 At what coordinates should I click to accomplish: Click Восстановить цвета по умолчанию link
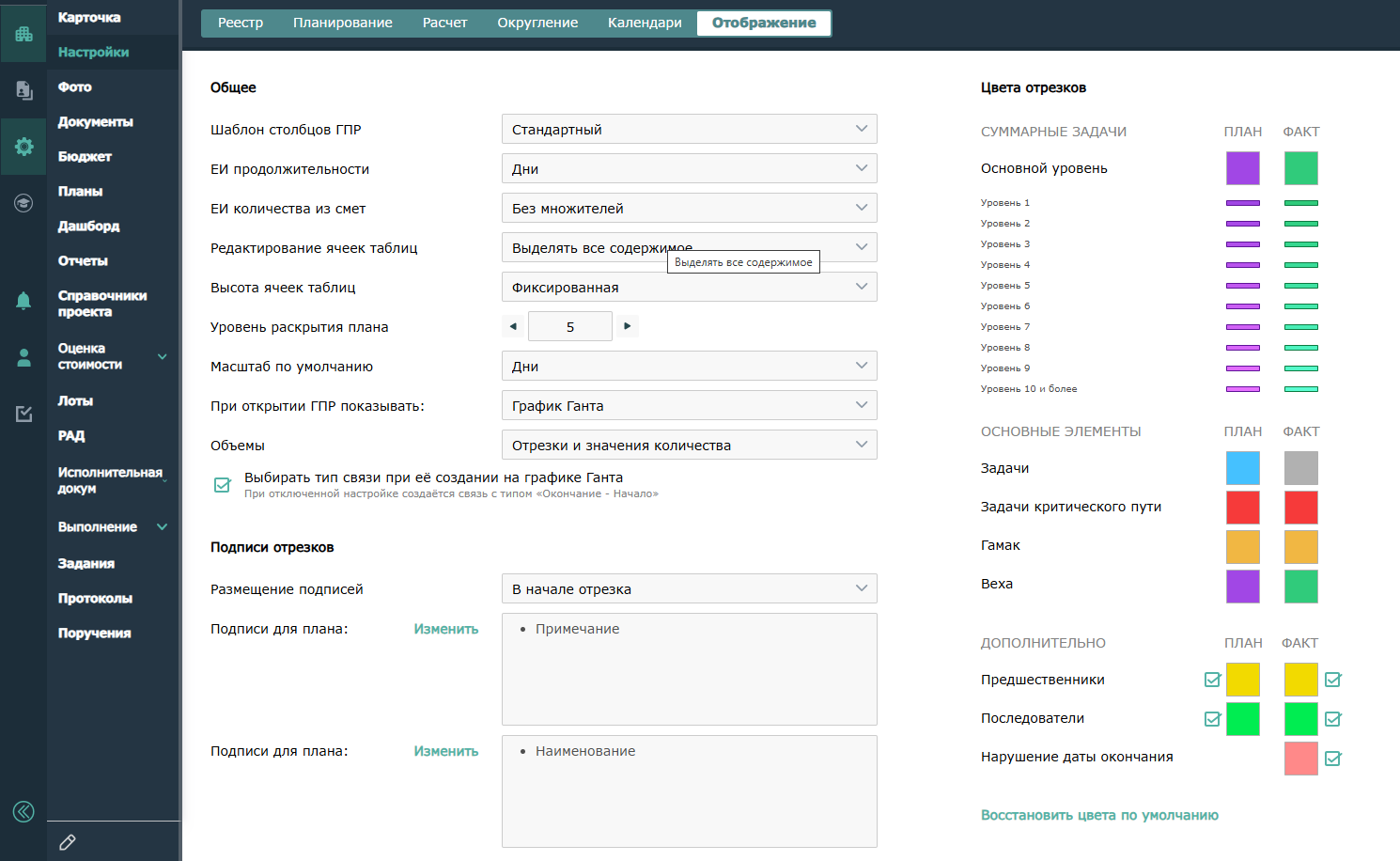tap(1099, 815)
